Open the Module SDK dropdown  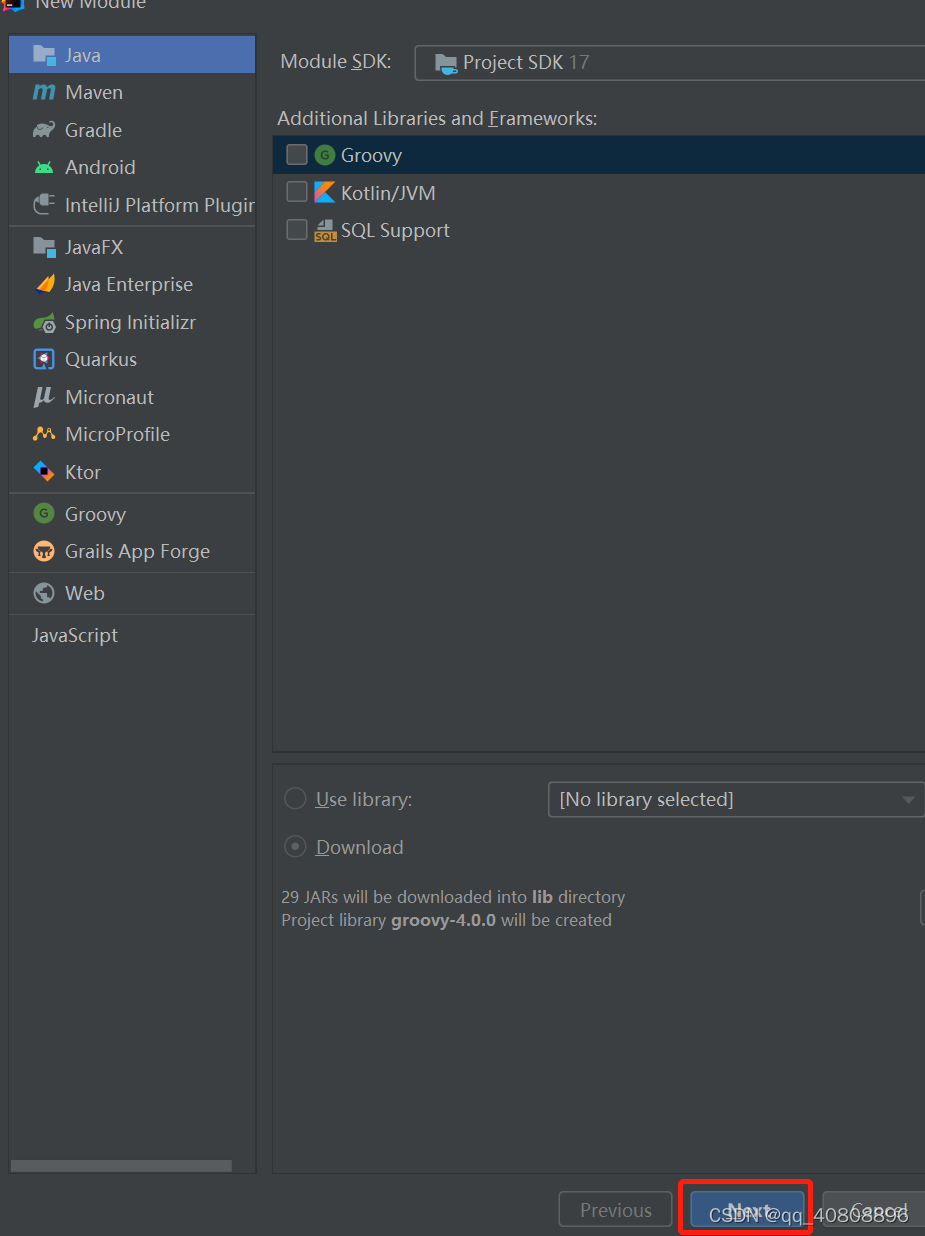[x=670, y=62]
